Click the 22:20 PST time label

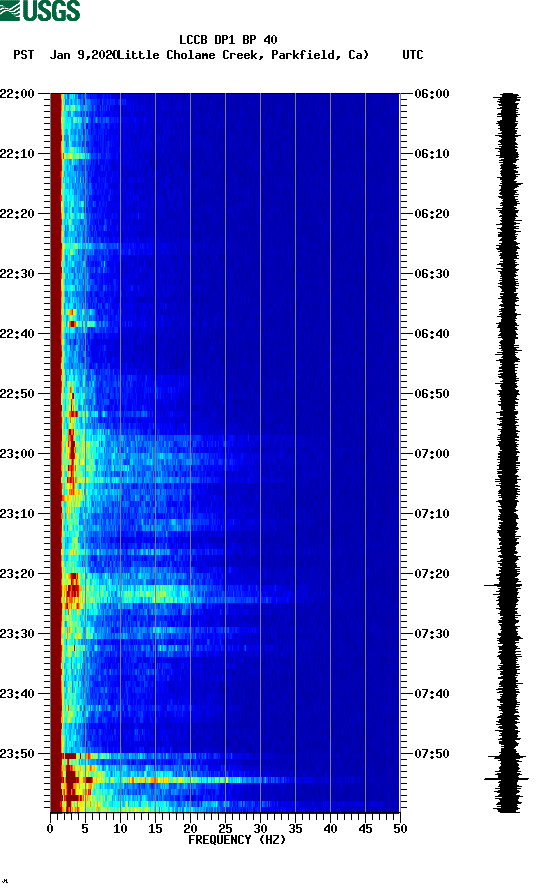click(x=17, y=214)
